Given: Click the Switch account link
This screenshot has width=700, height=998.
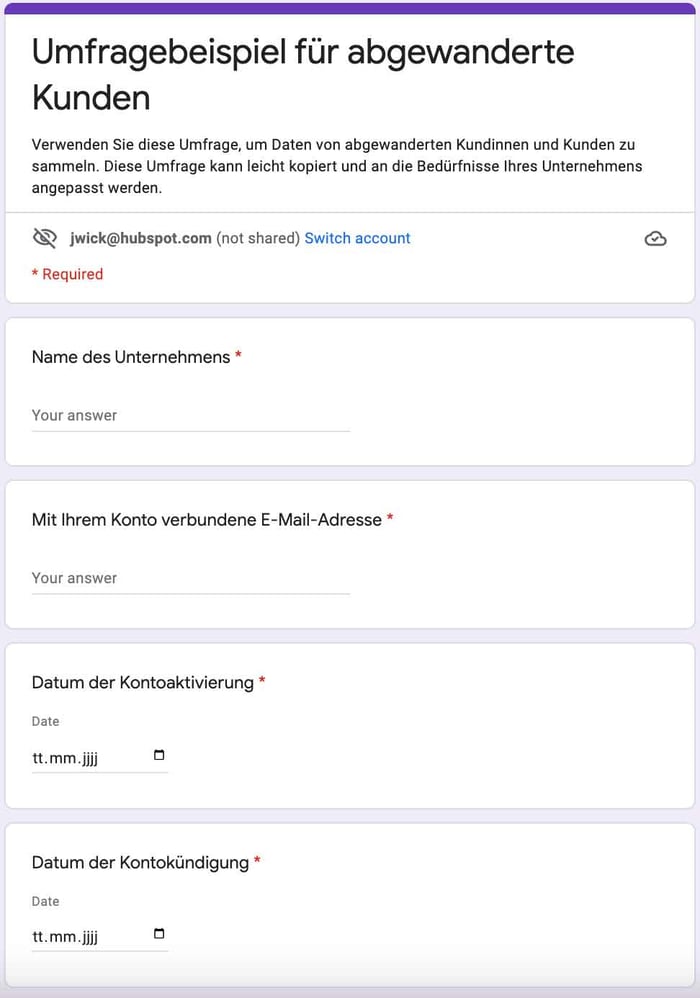Looking at the screenshot, I should (x=357, y=238).
